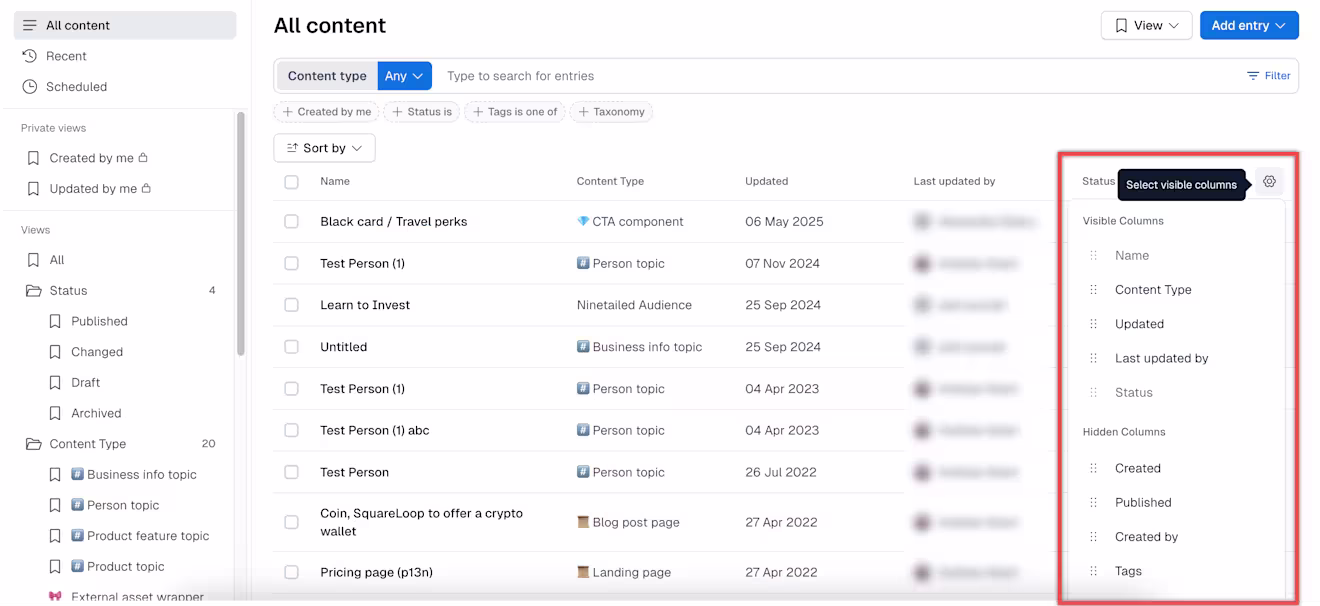The width and height of the screenshot is (1320, 606).
Task: Click the bookmark icon next to All view
Action: pos(33,260)
